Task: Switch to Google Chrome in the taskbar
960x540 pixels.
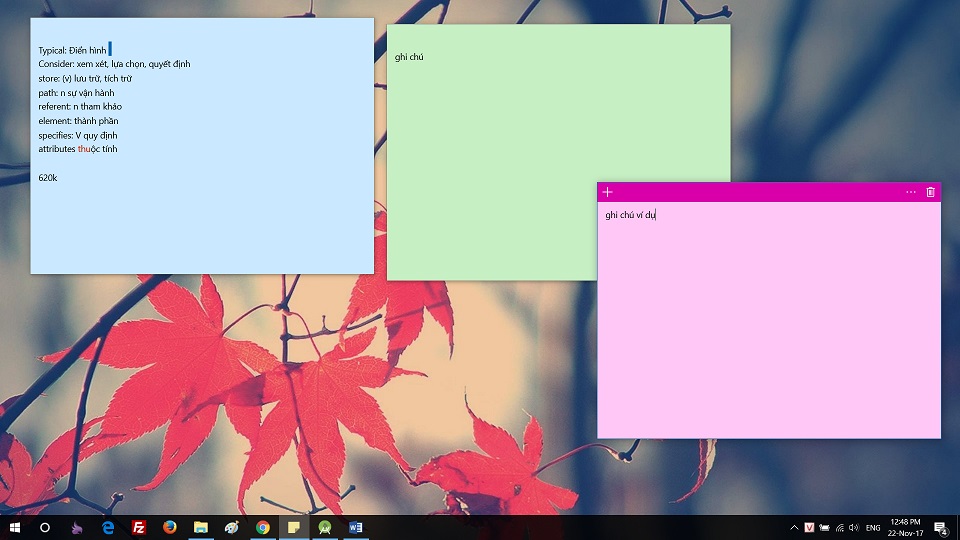Action: [x=263, y=527]
